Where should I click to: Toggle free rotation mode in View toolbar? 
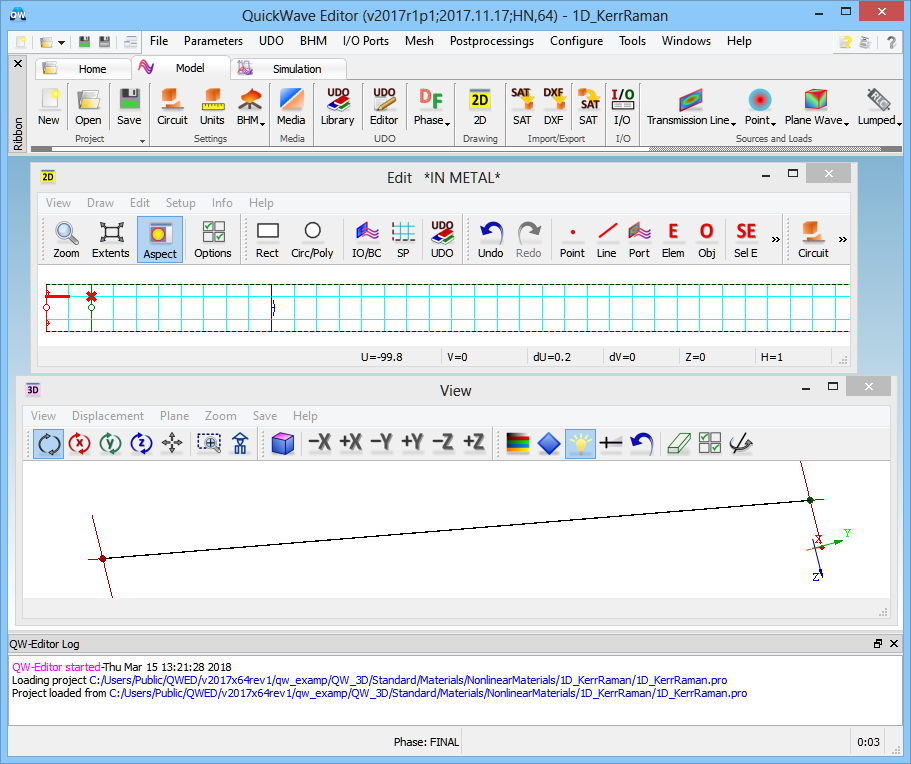click(x=48, y=443)
